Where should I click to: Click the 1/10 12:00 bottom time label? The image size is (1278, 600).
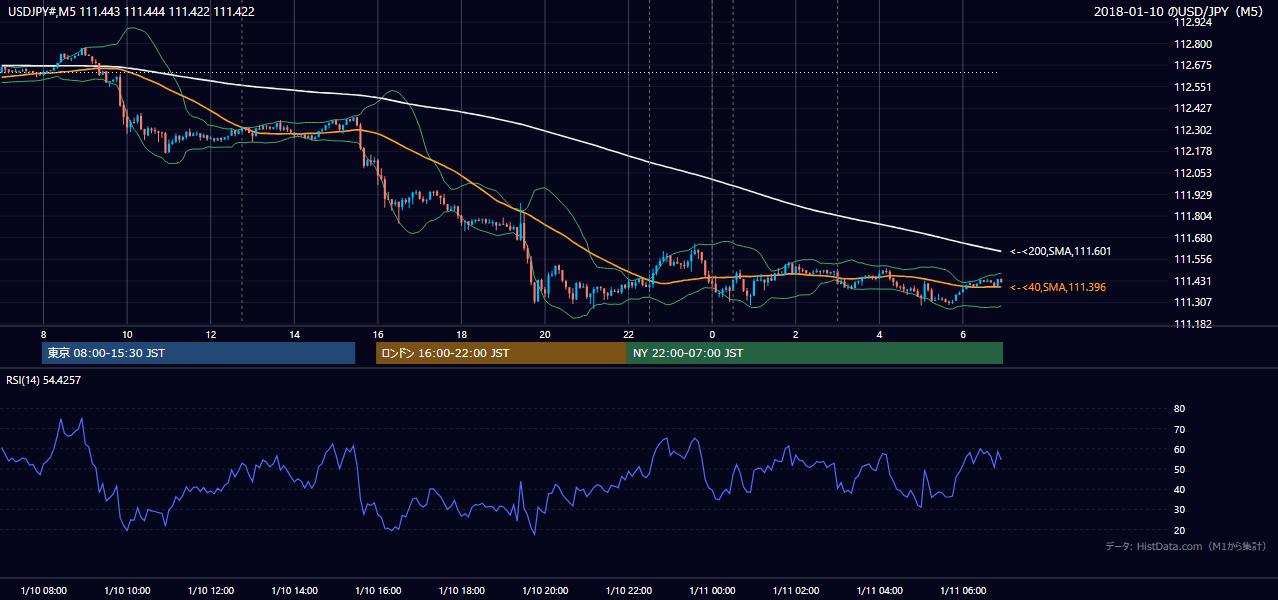(x=210, y=591)
